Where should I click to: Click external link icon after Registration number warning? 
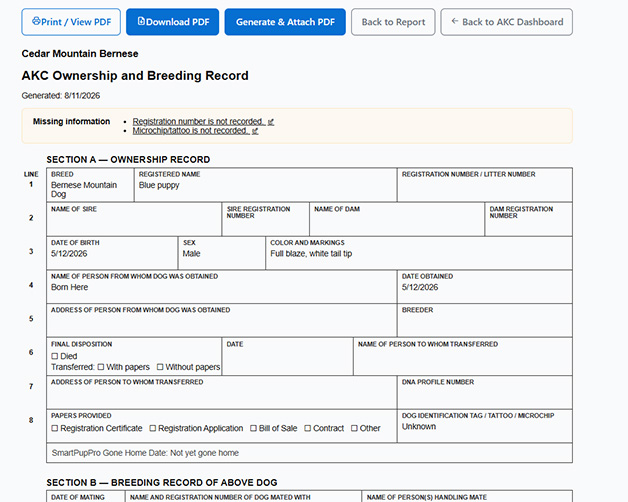(x=271, y=122)
